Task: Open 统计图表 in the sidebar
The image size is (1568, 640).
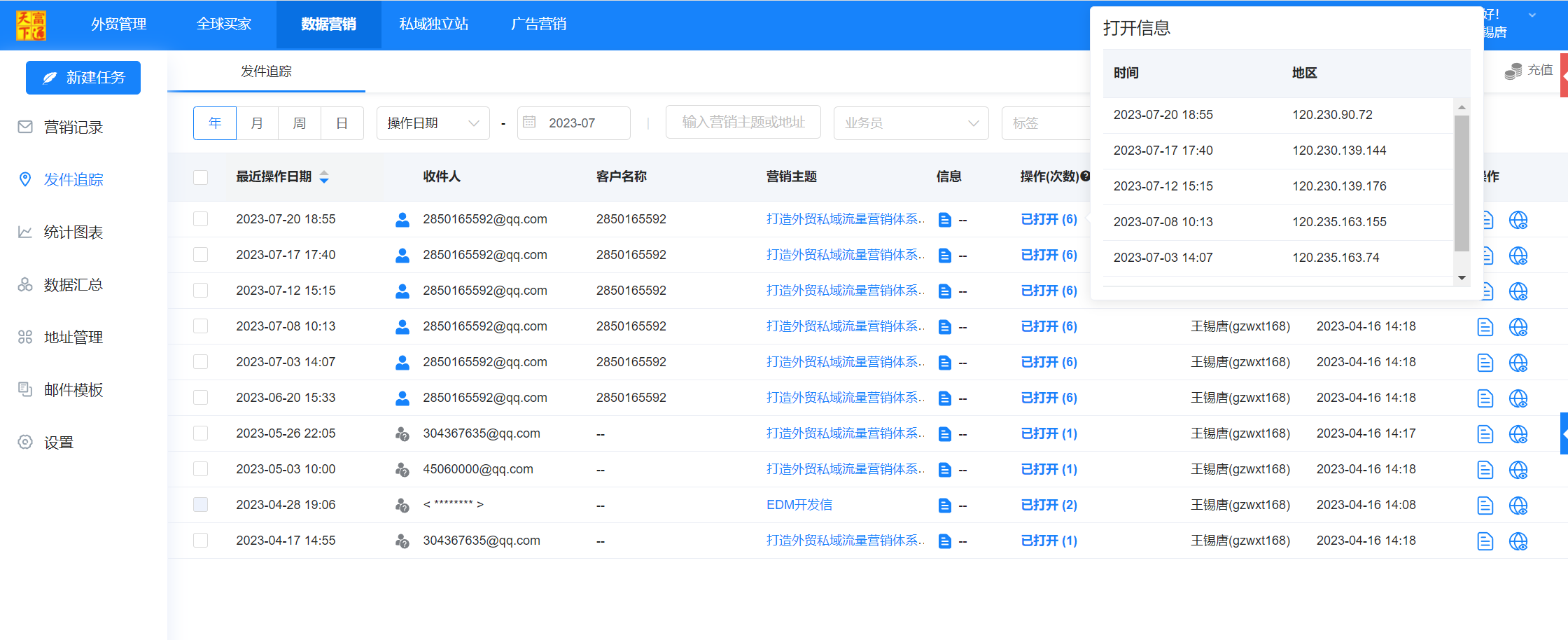Action: tap(61, 232)
